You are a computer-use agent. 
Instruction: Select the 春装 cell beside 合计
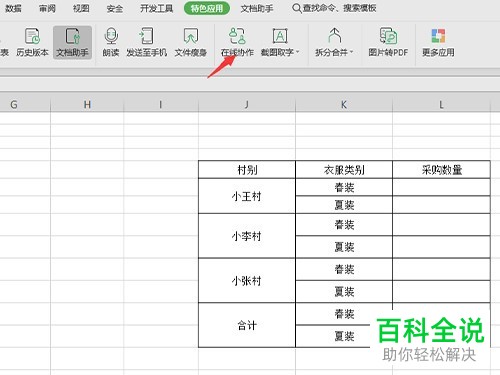344,314
